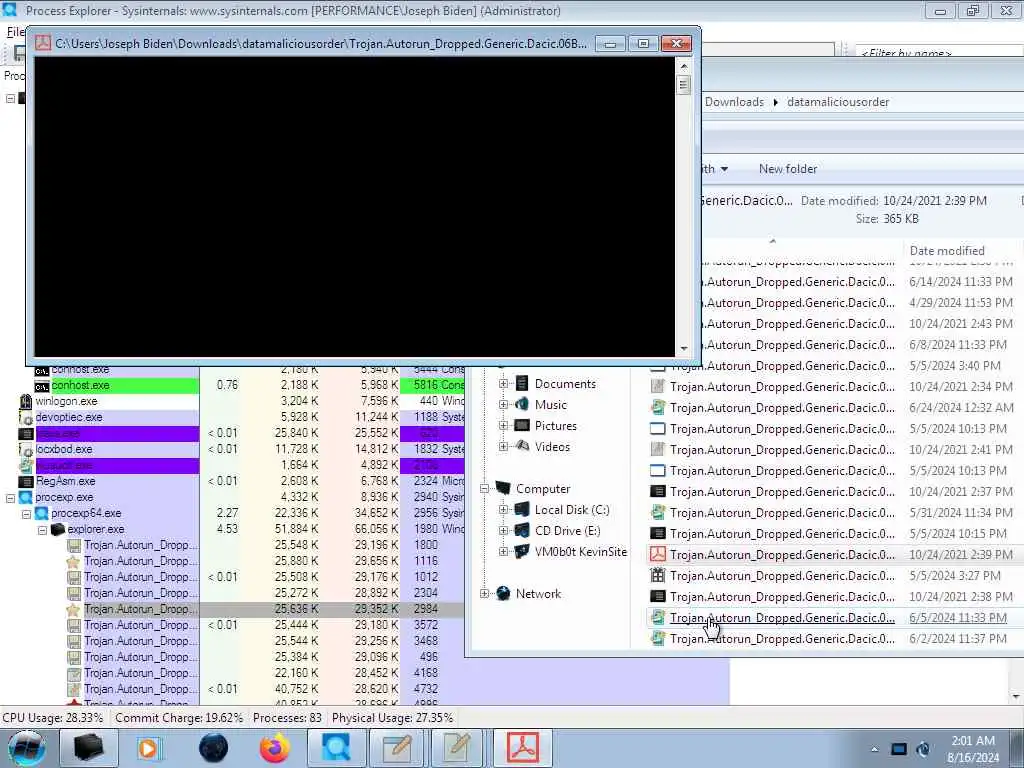This screenshot has height=768, width=1024.
Task: Collapse procexp.exe process tree
Action: (x=10, y=498)
